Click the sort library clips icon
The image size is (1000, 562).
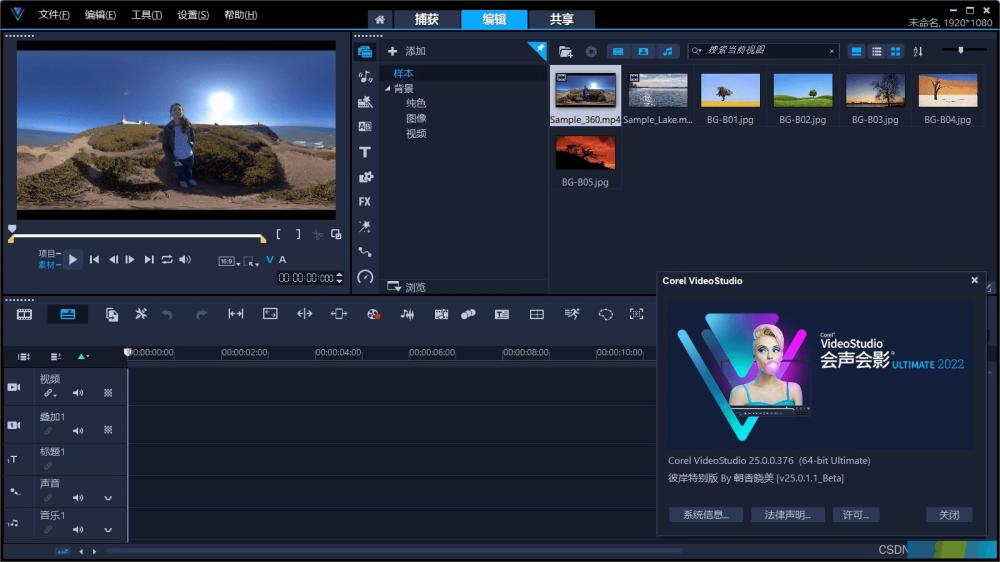tap(918, 52)
